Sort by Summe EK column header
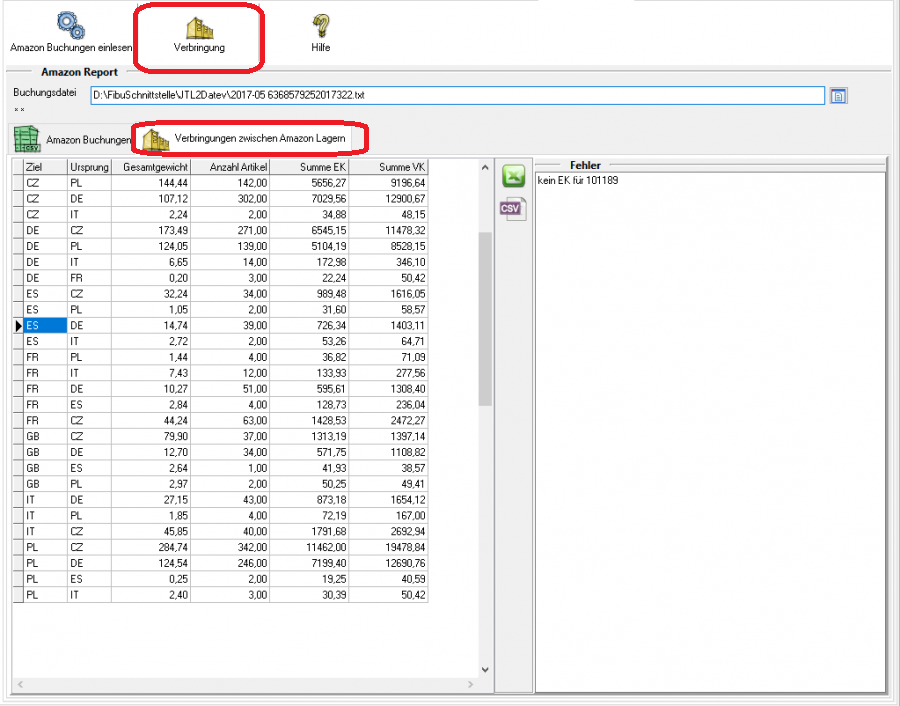 click(309, 167)
